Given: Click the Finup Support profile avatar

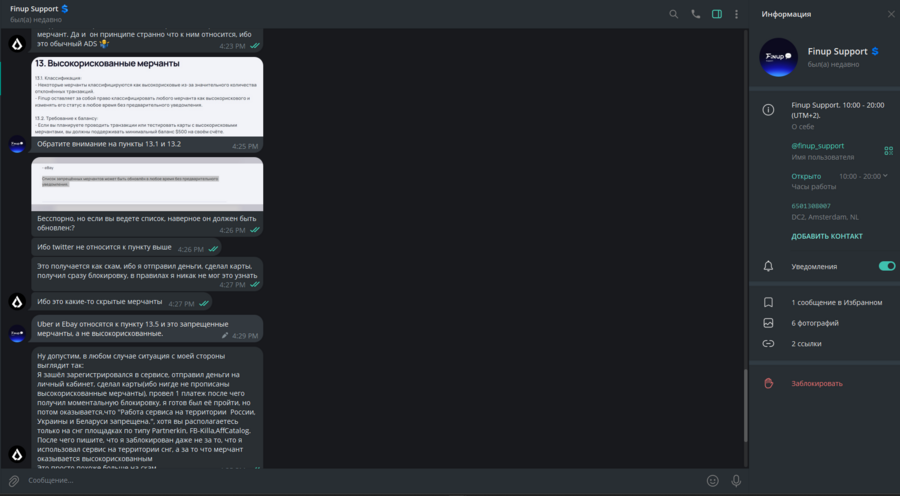Looking at the screenshot, I should (778, 57).
